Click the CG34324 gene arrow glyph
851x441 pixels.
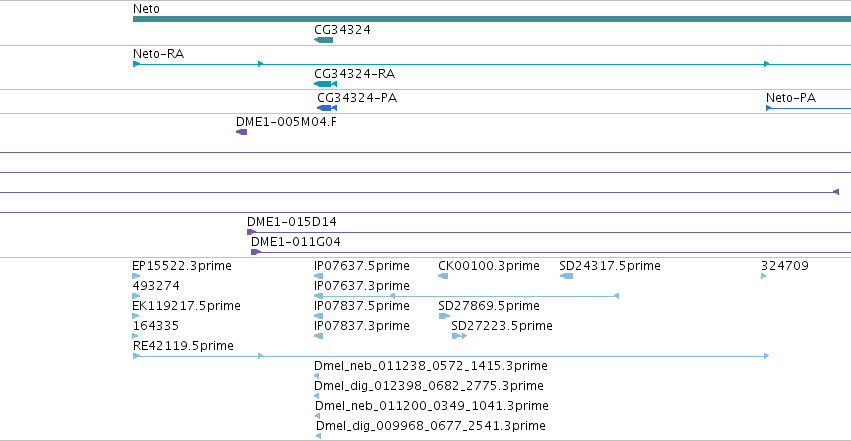pos(323,40)
